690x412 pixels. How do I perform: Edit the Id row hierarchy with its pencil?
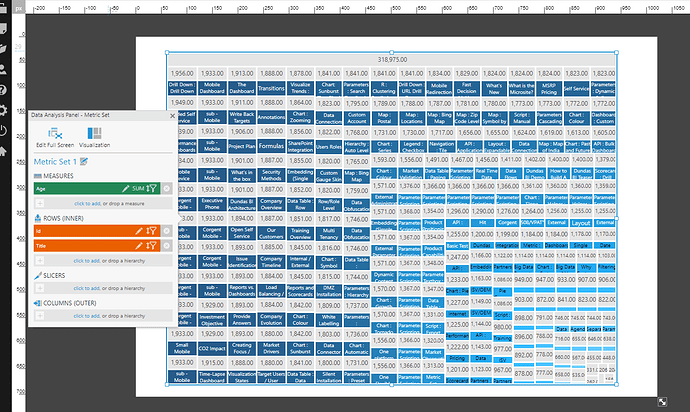pyautogui.click(x=139, y=231)
